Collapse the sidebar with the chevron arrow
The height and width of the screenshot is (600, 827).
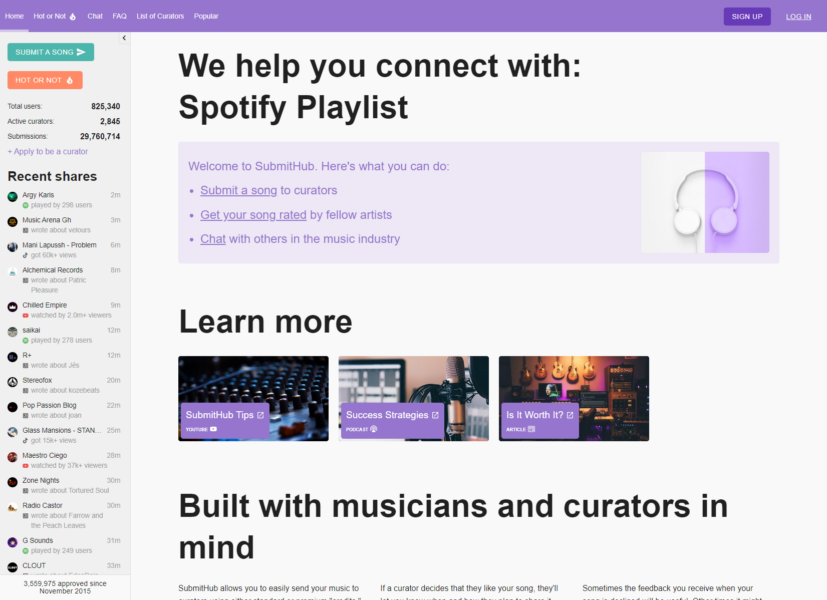(124, 38)
